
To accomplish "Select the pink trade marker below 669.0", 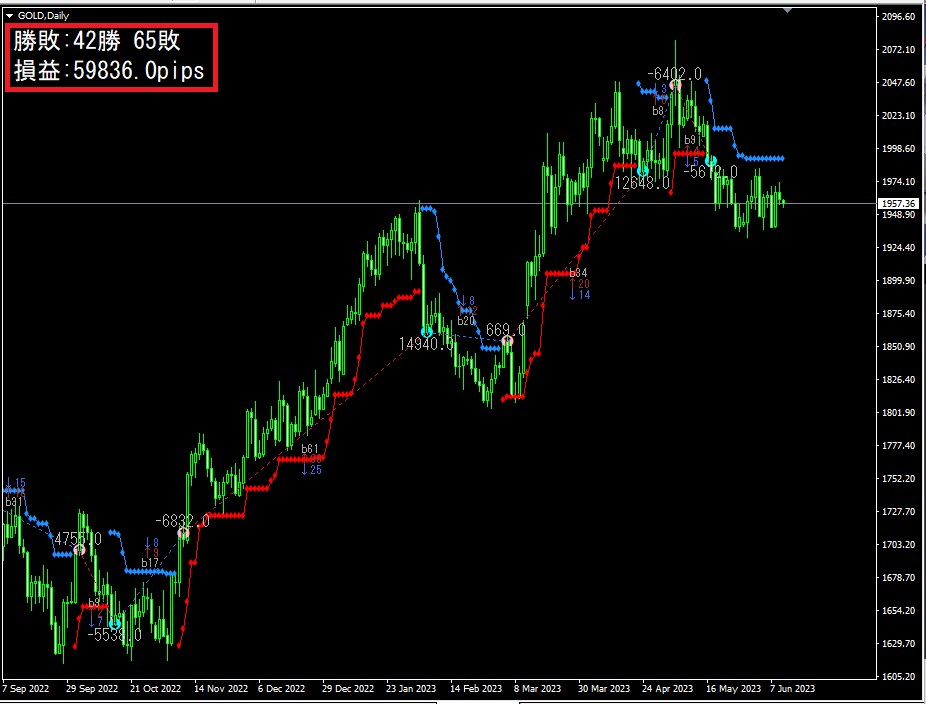I will [507, 341].
